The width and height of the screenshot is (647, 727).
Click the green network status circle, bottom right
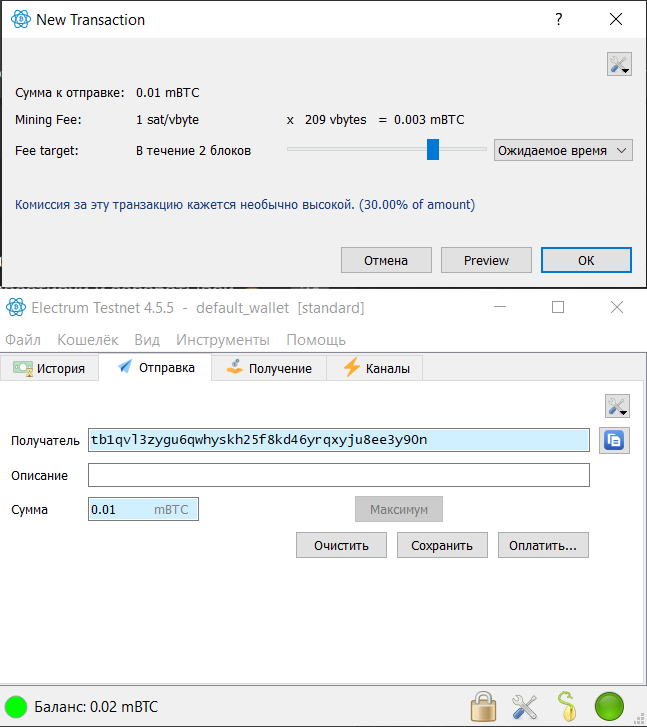click(609, 707)
